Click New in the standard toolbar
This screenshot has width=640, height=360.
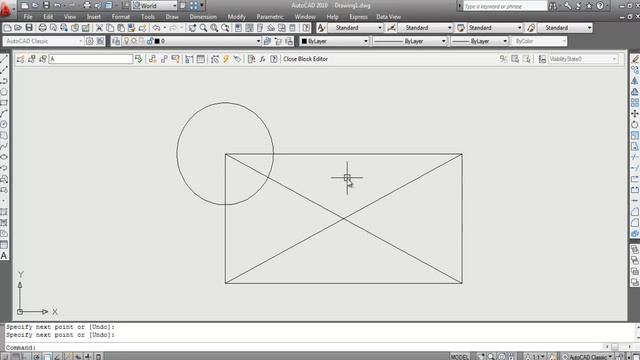pos(8,28)
